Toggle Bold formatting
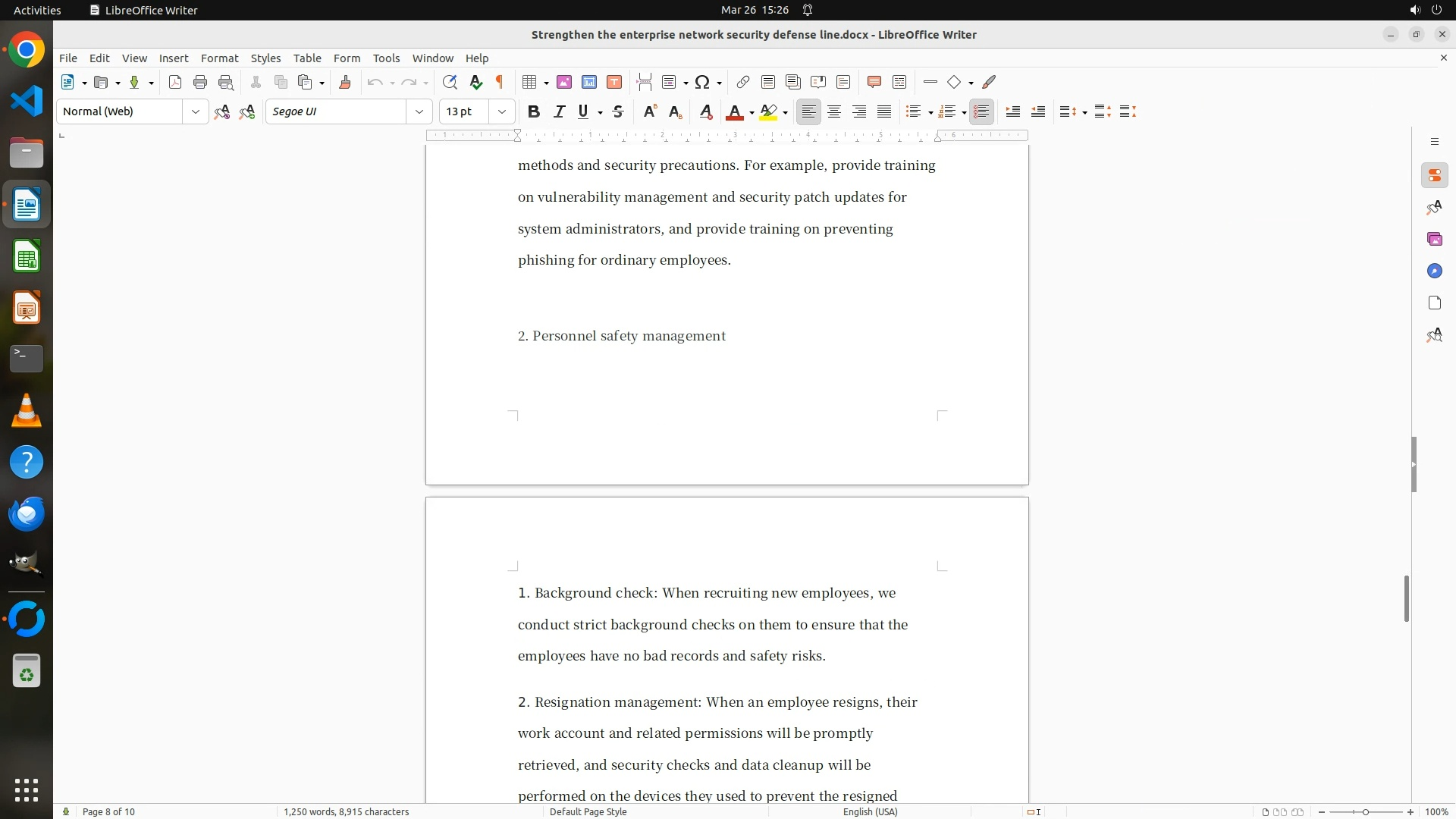Image resolution: width=1456 pixels, height=819 pixels. point(534,112)
